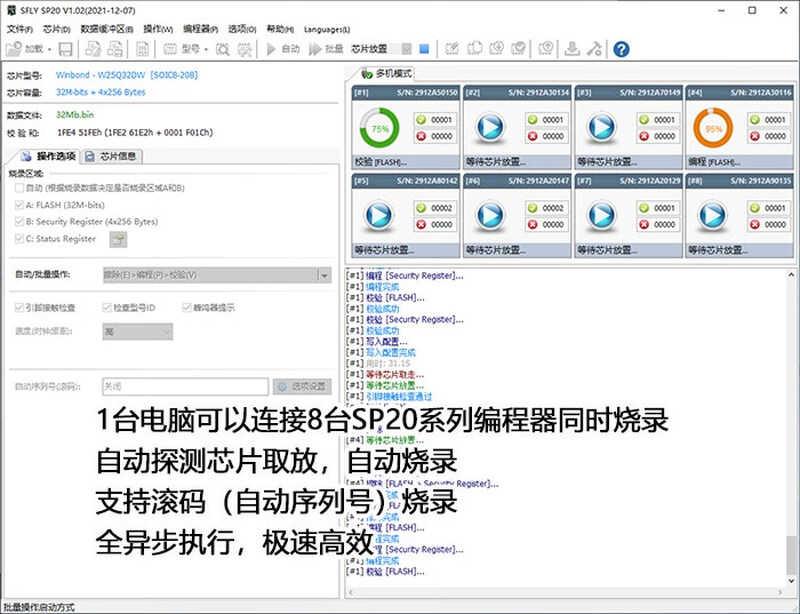Viewport: 800px width, 614px height.
Task: Click the blue help question mark icon
Action: (x=621, y=49)
